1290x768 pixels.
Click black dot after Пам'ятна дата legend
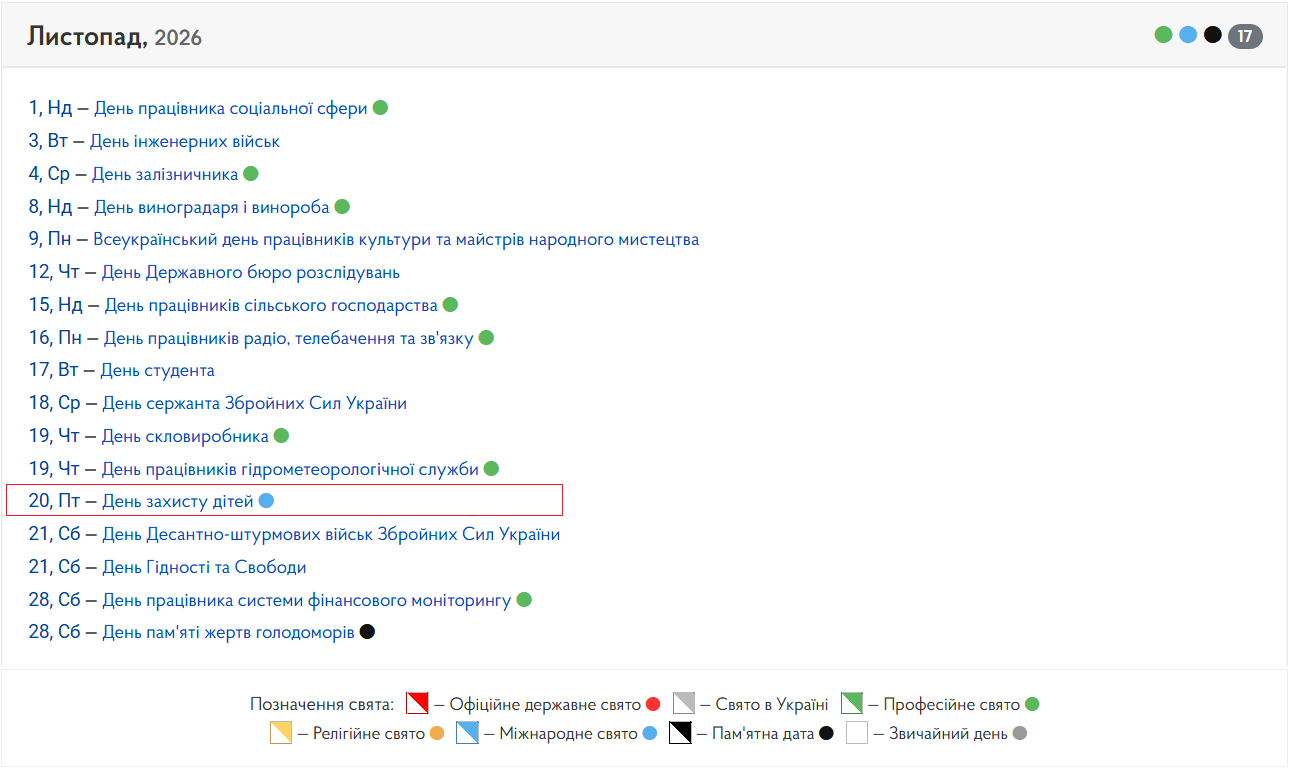(x=826, y=733)
